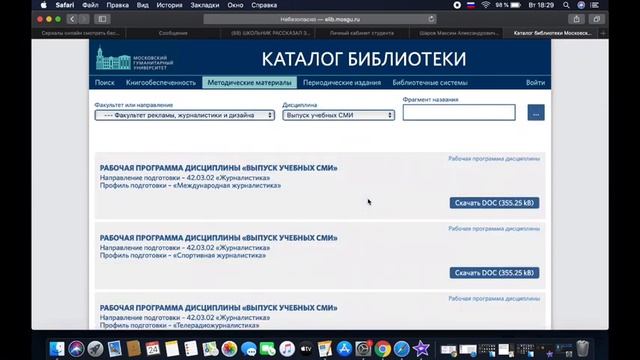Open the Правка menu
Viewport: 640px width, 360px height.
click(x=118, y=5)
